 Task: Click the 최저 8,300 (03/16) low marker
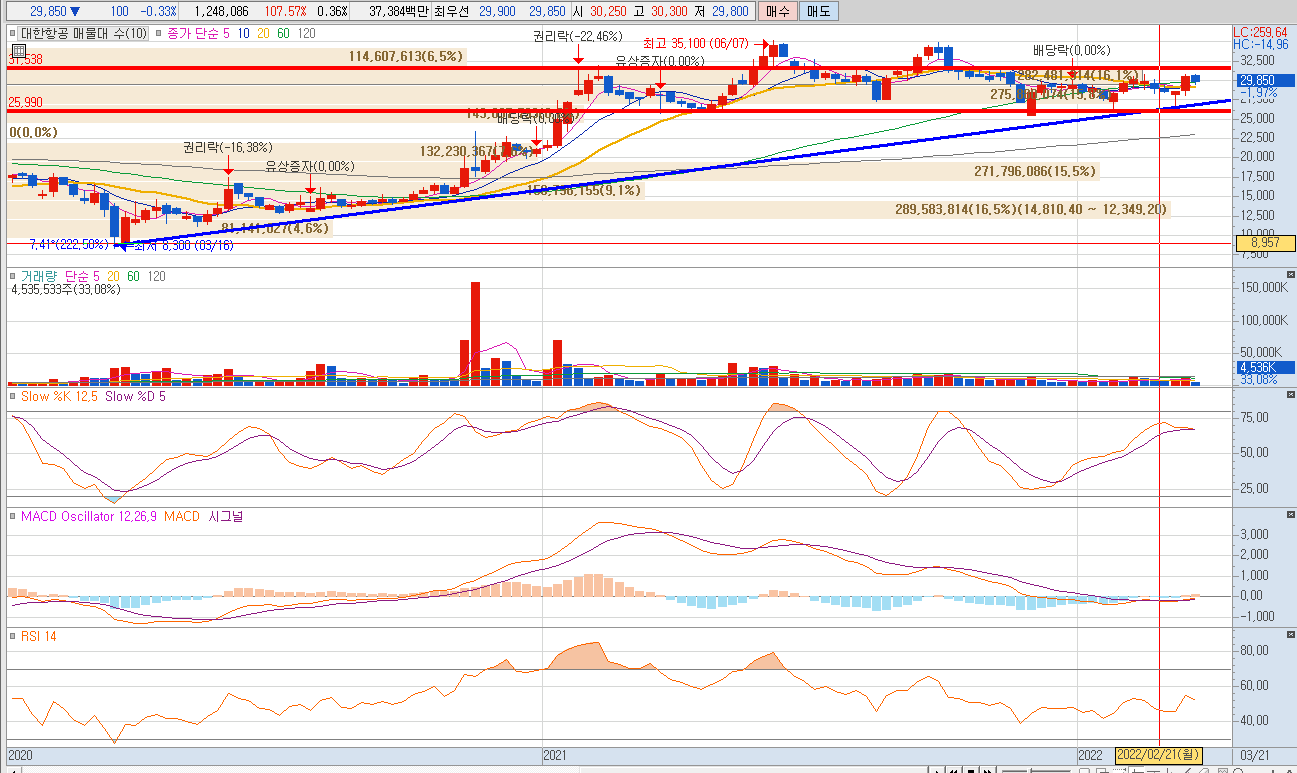[182, 244]
